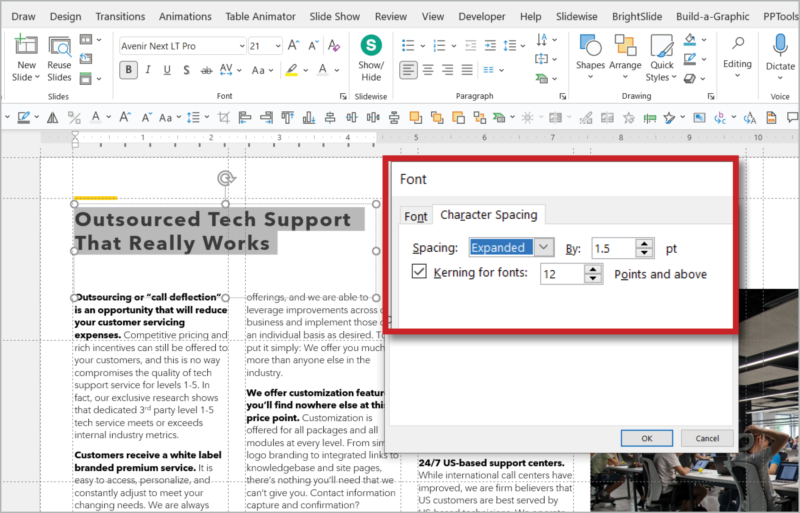
Task: Open the Transitions ribbon tab
Action: pyautogui.click(x=120, y=16)
